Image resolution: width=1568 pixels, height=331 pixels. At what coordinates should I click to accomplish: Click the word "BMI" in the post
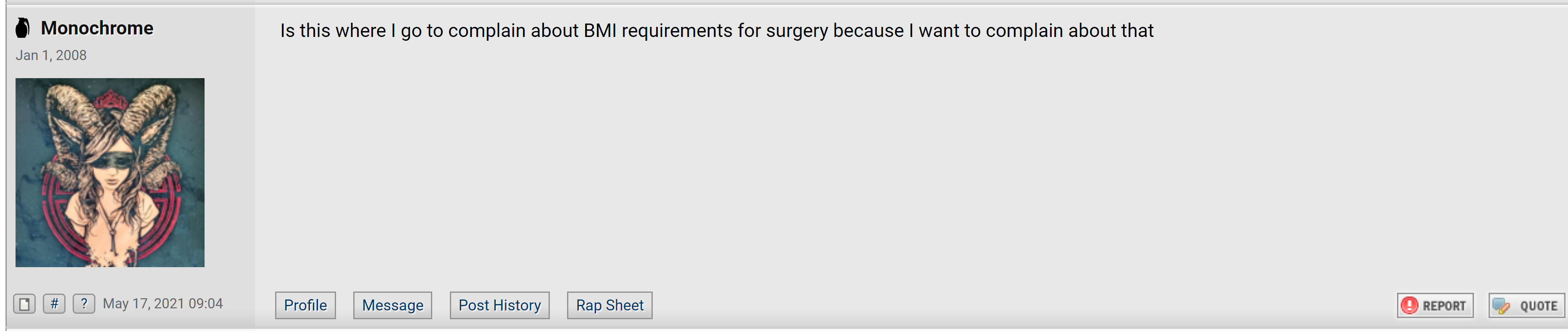click(x=599, y=30)
